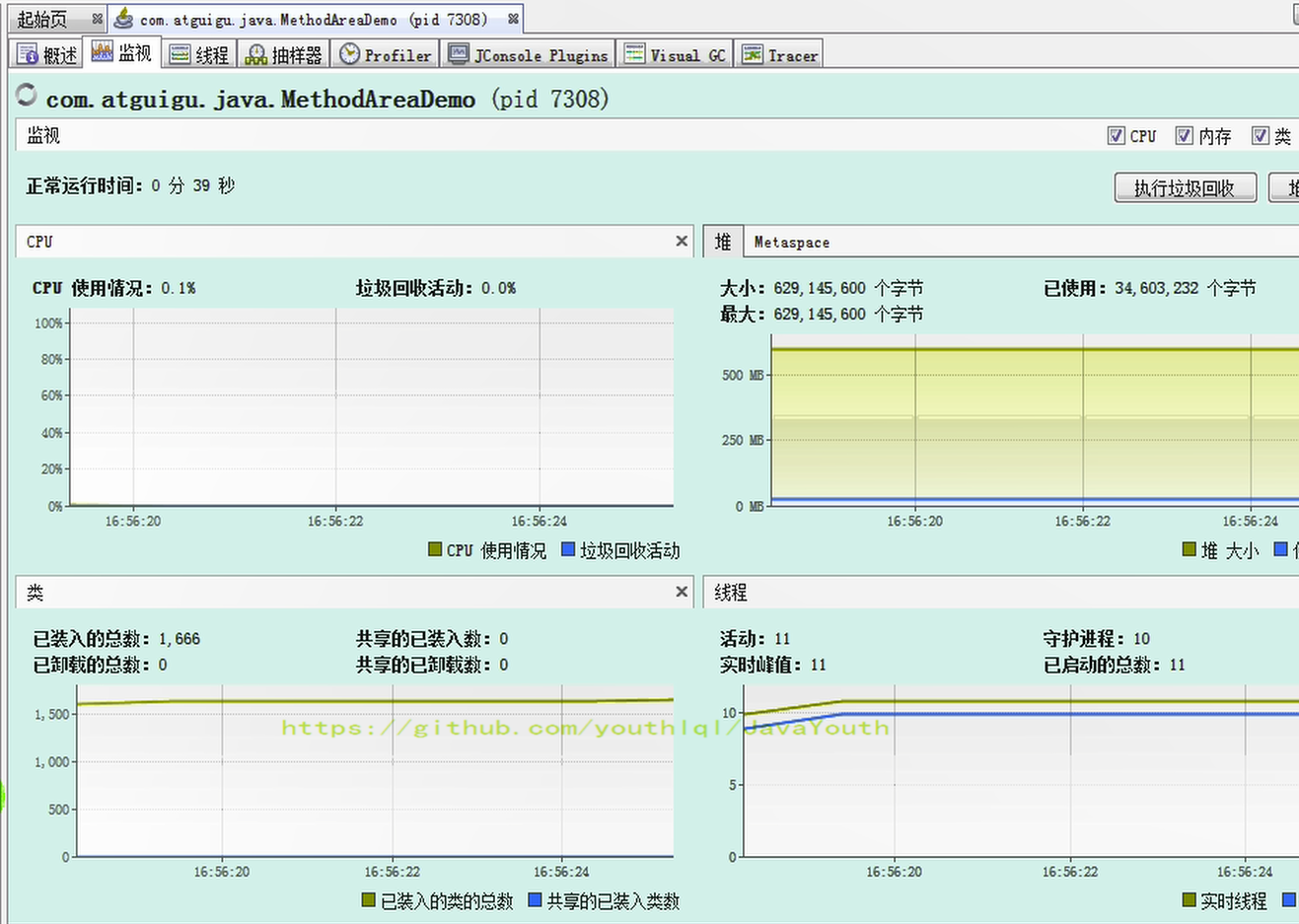Click the 概述 tab icon
1299x924 pixels.
tap(28, 55)
